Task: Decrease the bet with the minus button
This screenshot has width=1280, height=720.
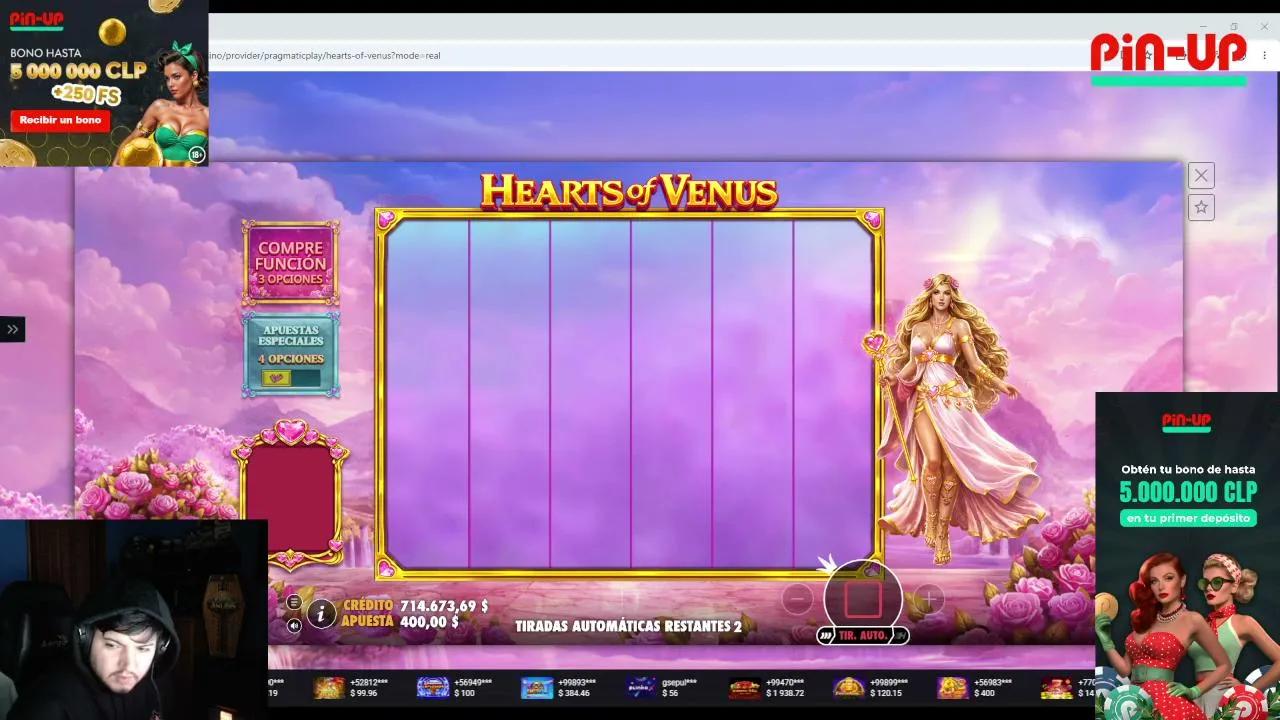Action: coord(797,599)
